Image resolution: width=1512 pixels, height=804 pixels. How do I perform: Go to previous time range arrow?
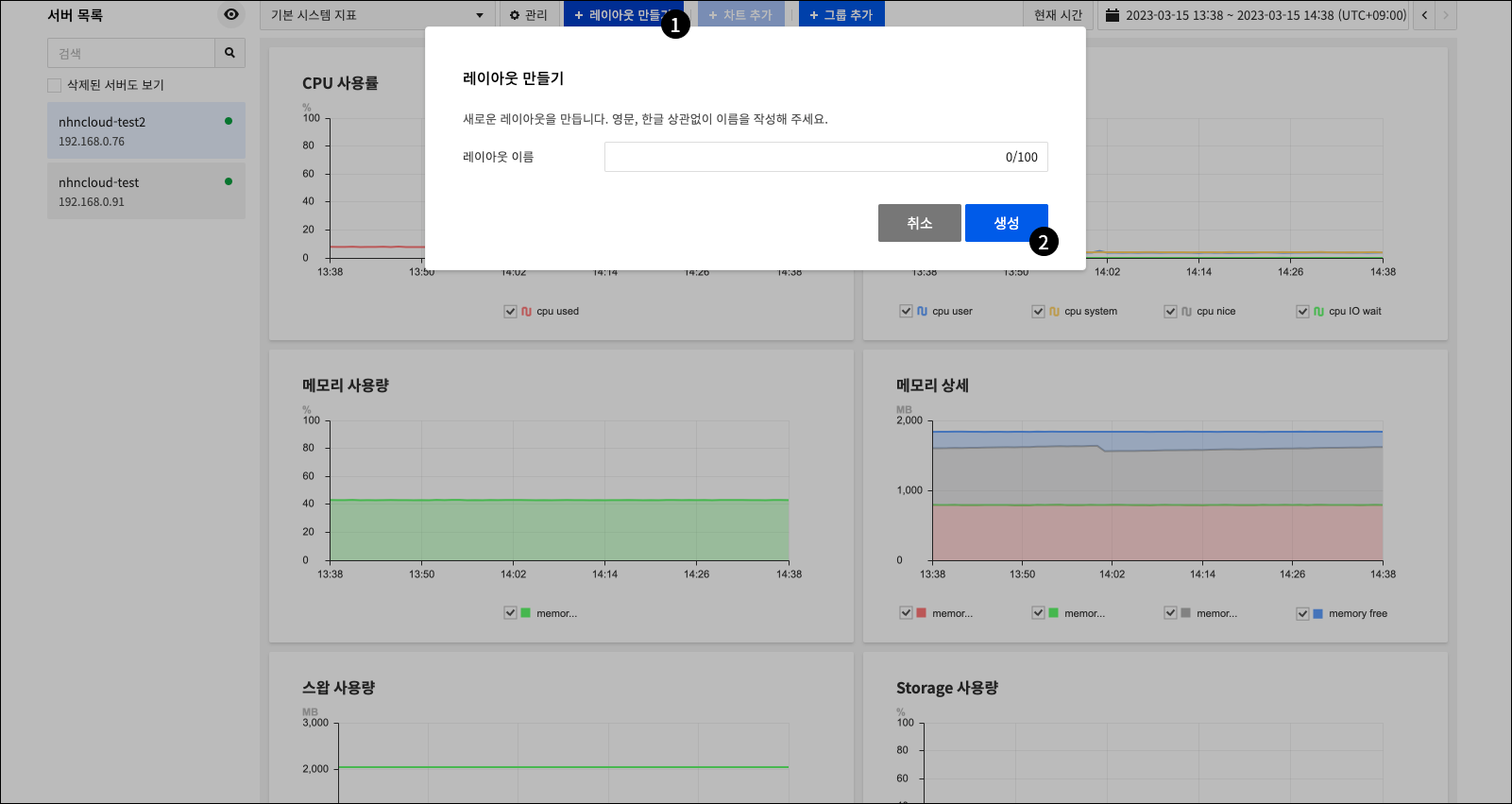pos(1424,15)
